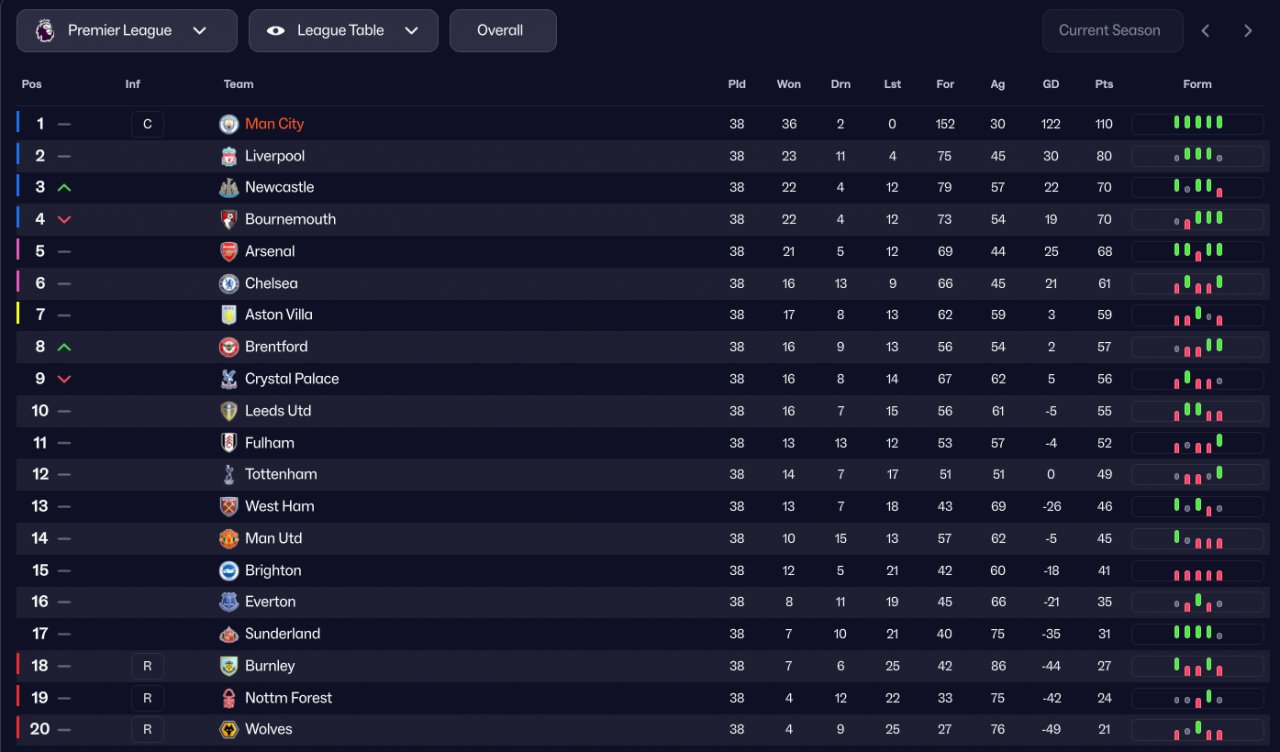Click the Everton crest icon
Image resolution: width=1280 pixels, height=752 pixels.
229,602
